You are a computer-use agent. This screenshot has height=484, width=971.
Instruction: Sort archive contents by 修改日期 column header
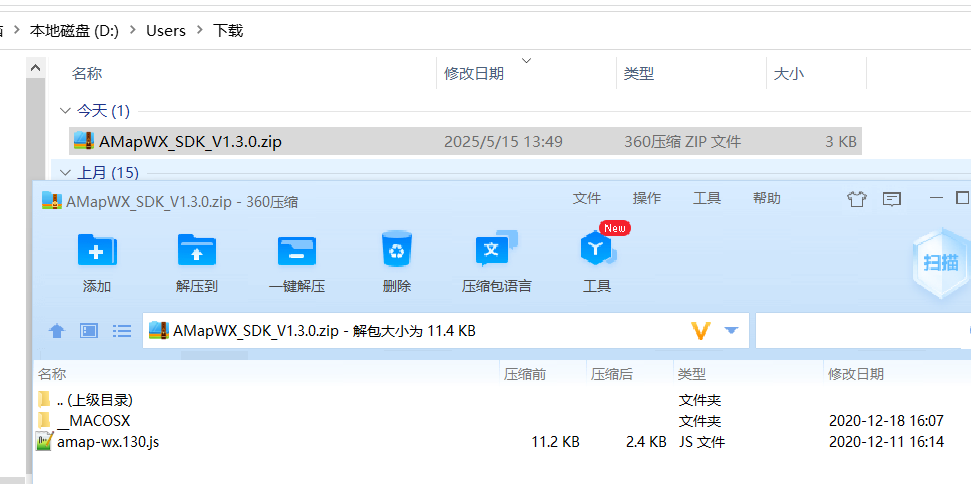[x=856, y=374]
